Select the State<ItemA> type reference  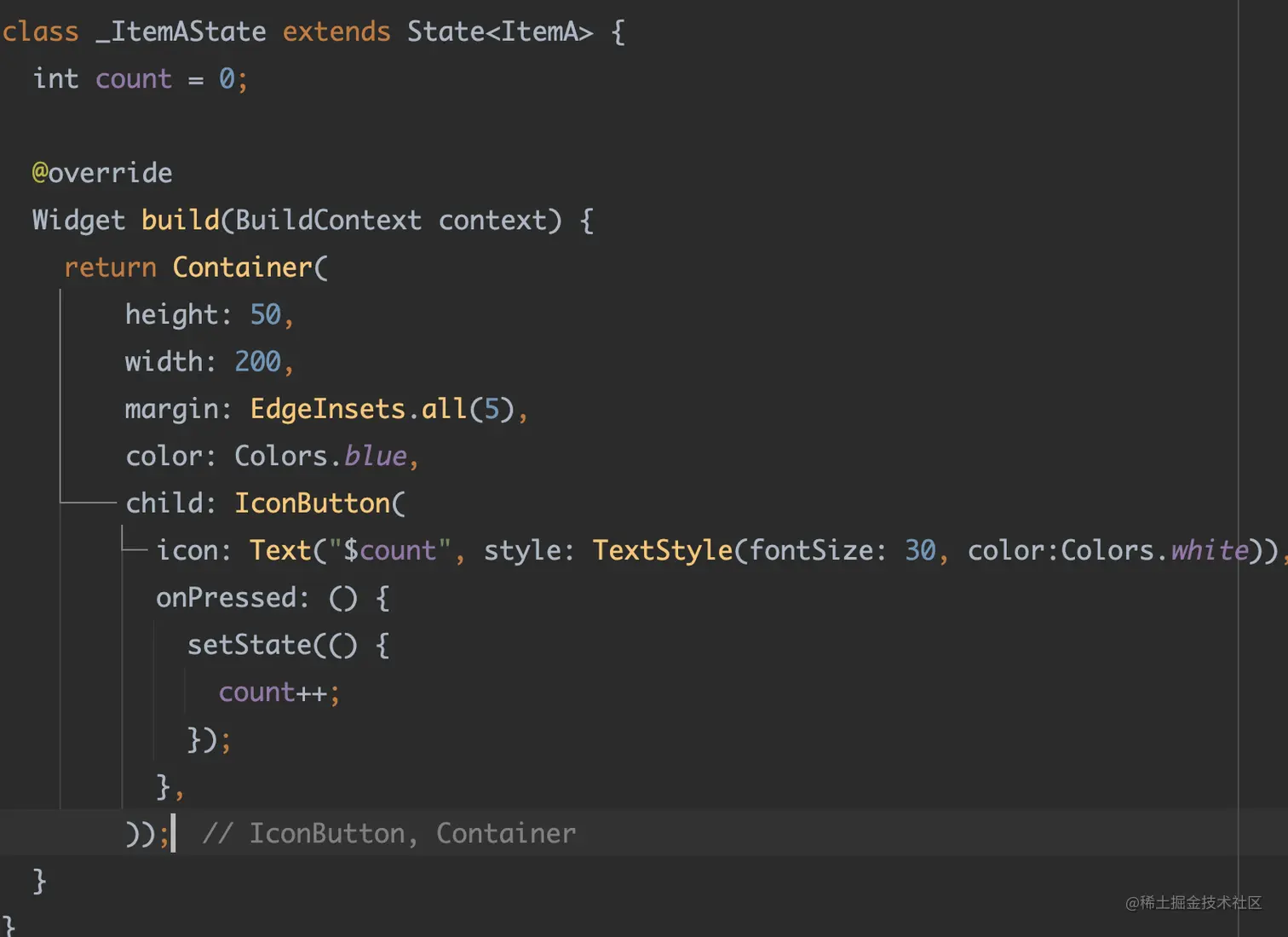500,32
